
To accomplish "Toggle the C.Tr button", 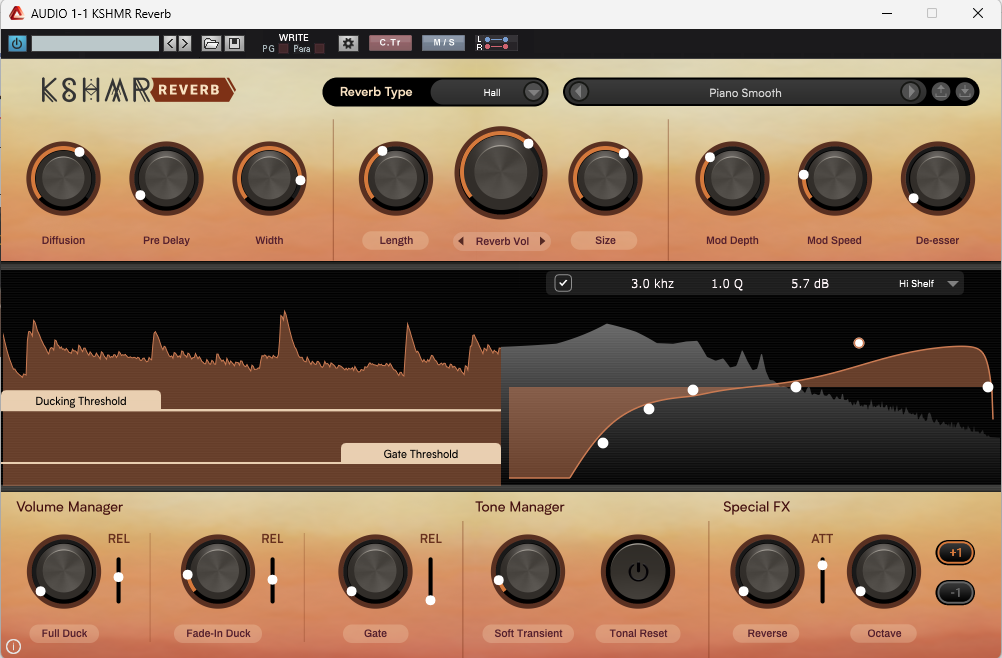I will [390, 43].
